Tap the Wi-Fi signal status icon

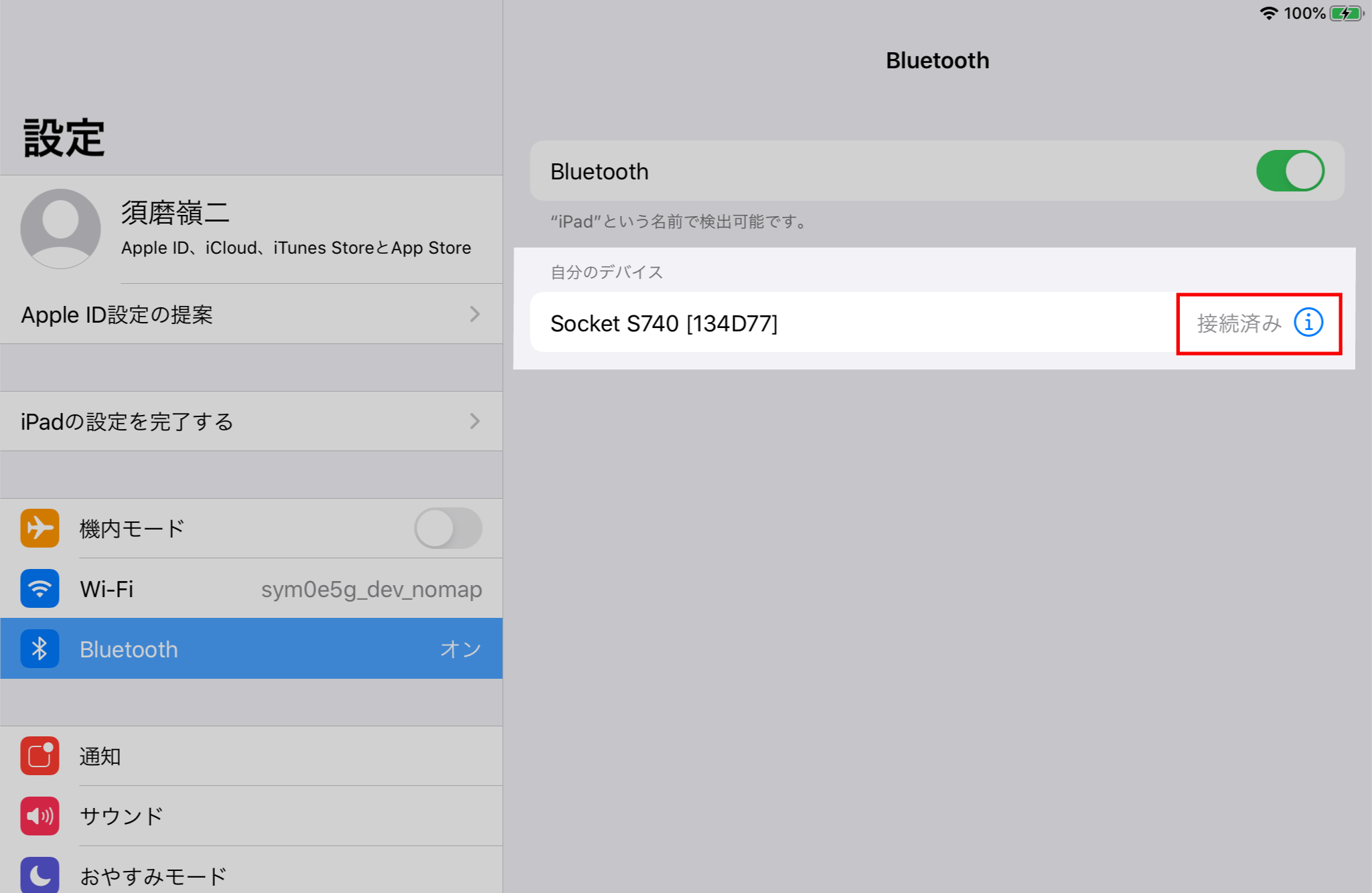pyautogui.click(x=1268, y=13)
